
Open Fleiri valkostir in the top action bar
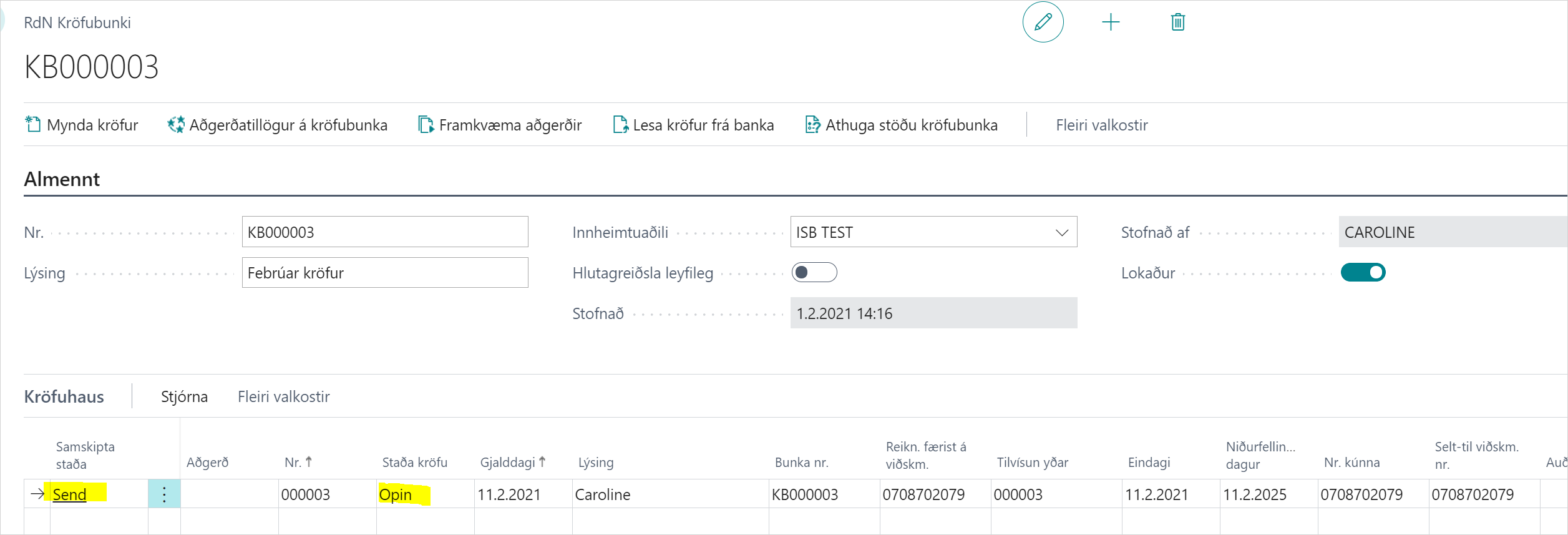(1101, 125)
